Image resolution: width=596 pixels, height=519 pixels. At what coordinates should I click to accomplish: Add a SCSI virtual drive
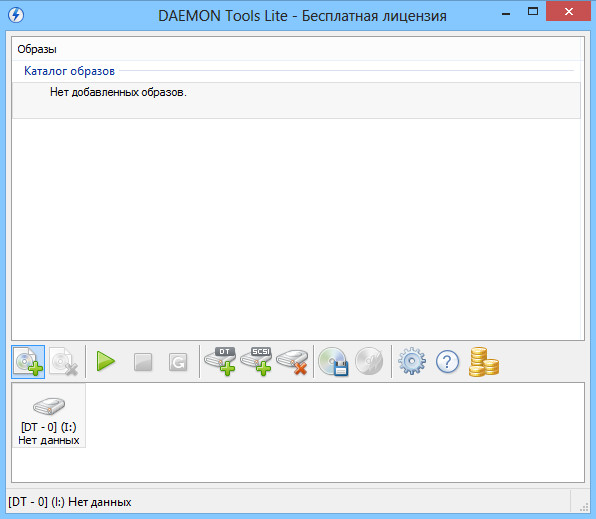point(256,361)
